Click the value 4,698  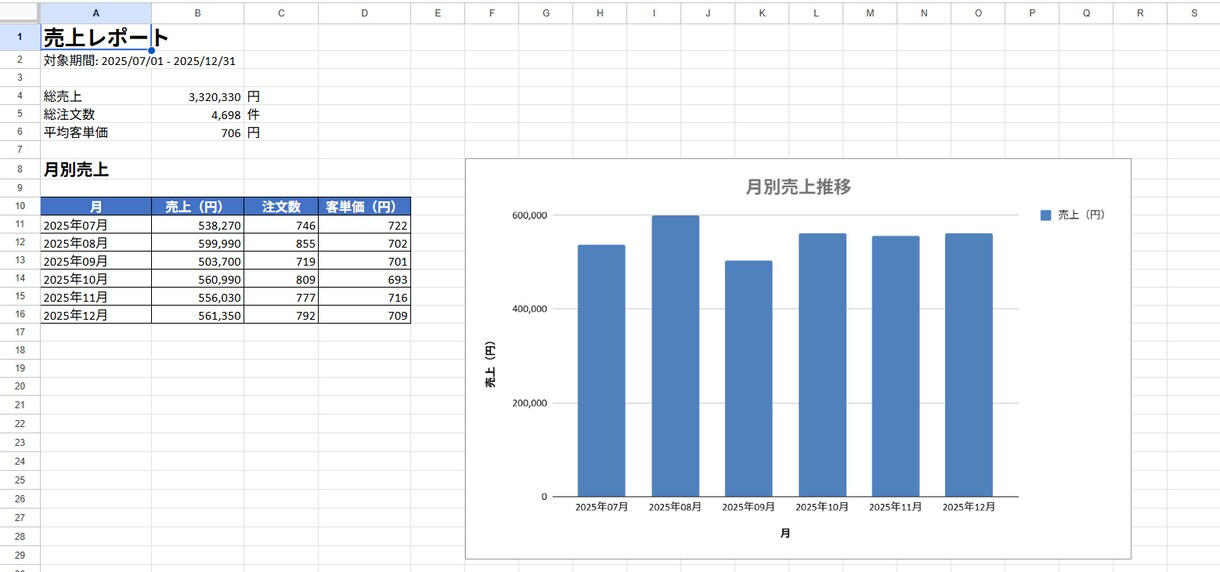click(x=198, y=115)
